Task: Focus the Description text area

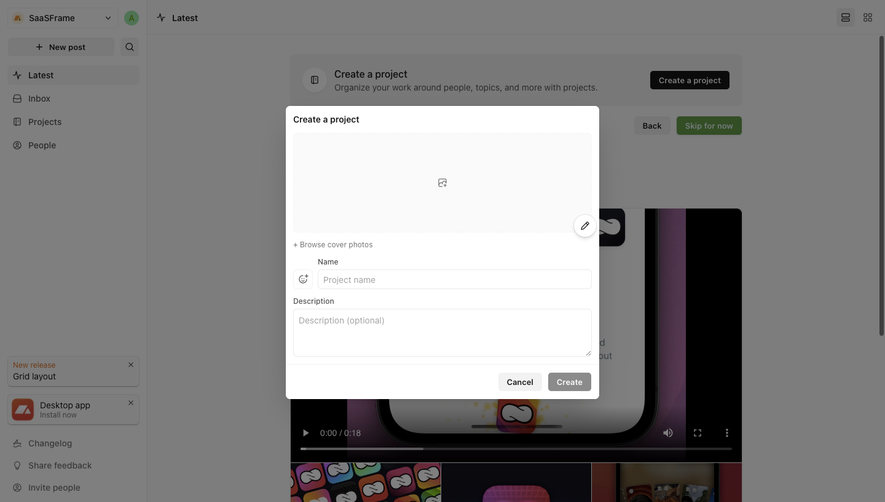Action: (x=442, y=333)
